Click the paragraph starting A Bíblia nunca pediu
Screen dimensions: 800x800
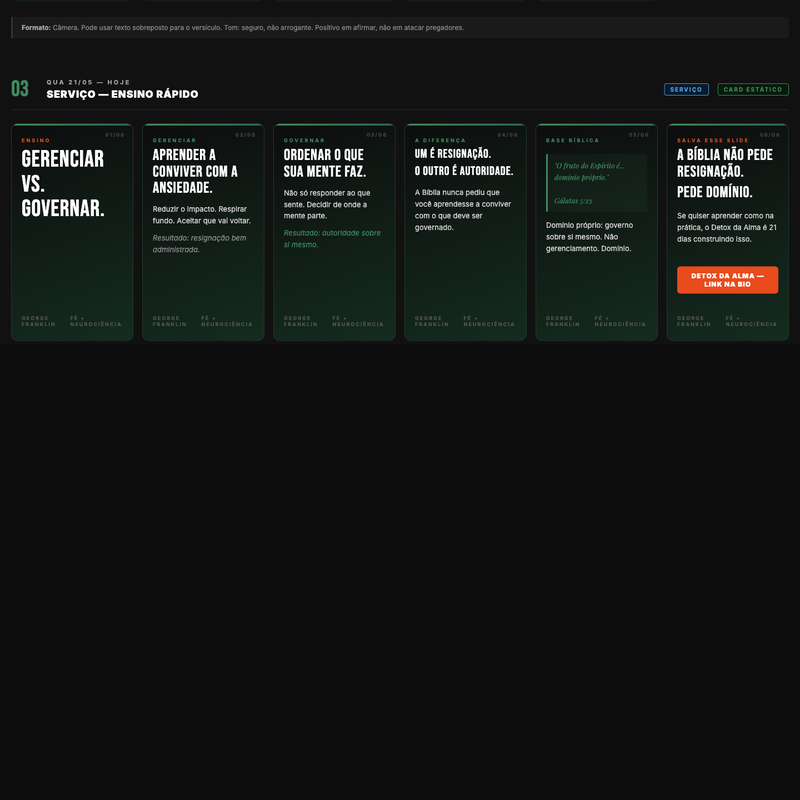(x=463, y=210)
